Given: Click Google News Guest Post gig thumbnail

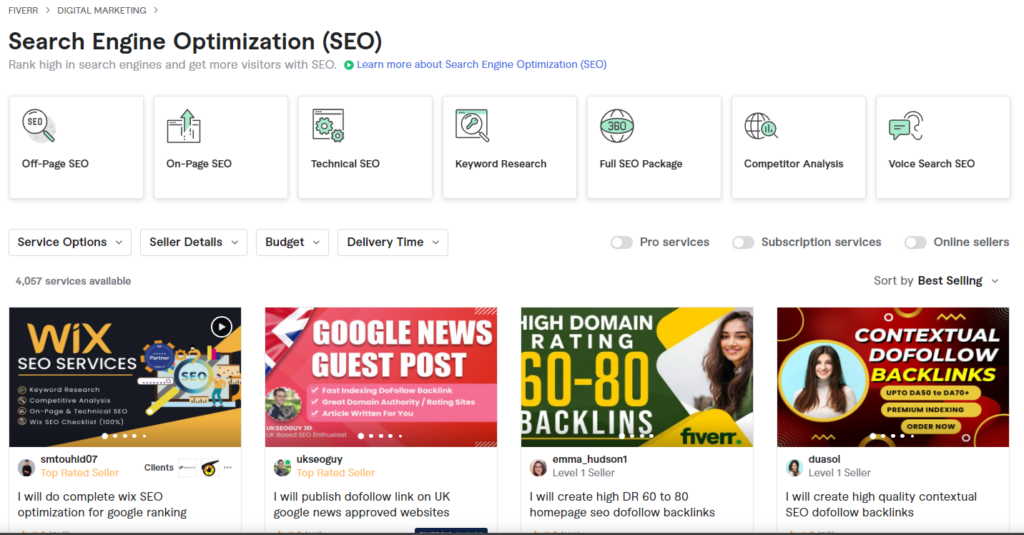Looking at the screenshot, I should (381, 377).
